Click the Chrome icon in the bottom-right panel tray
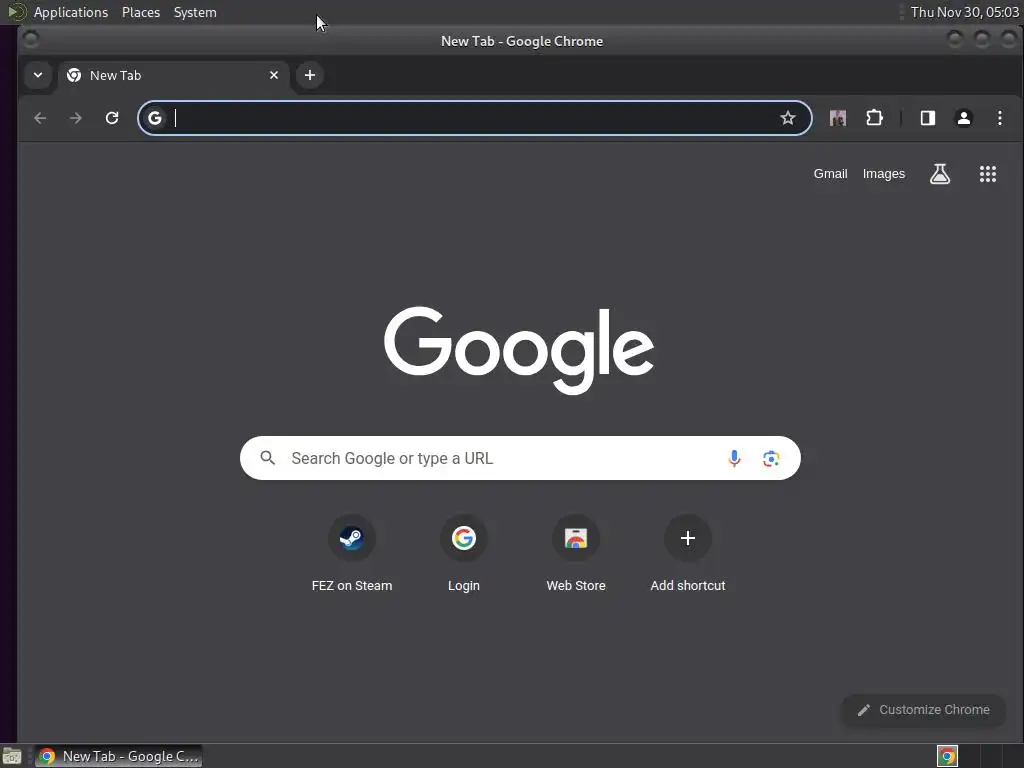This screenshot has width=1024, height=768. point(947,756)
